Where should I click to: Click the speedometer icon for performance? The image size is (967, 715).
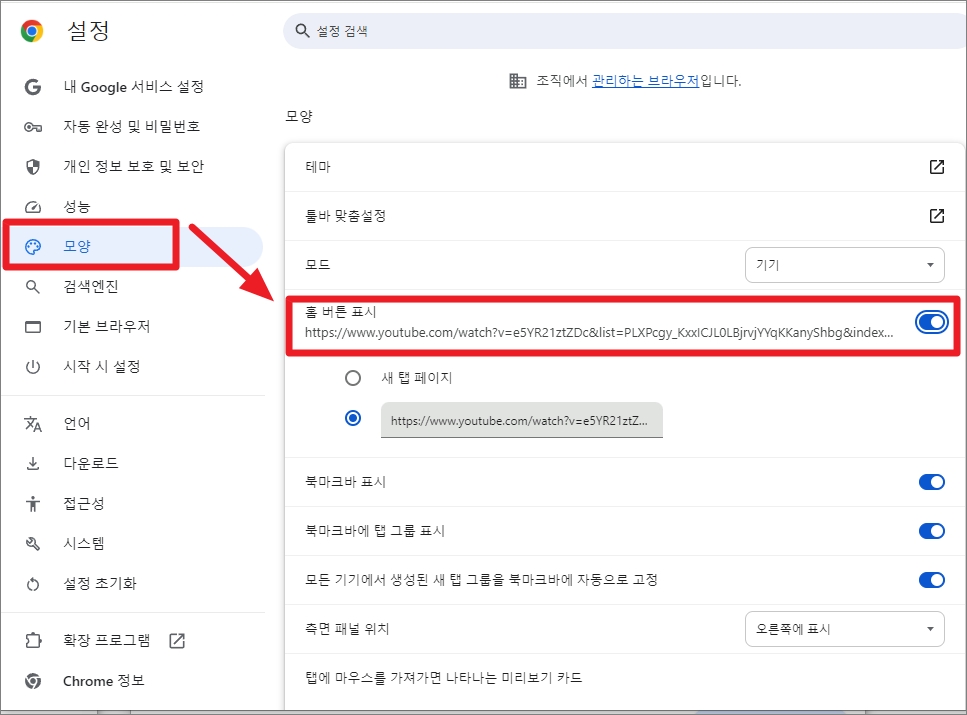tap(33, 207)
